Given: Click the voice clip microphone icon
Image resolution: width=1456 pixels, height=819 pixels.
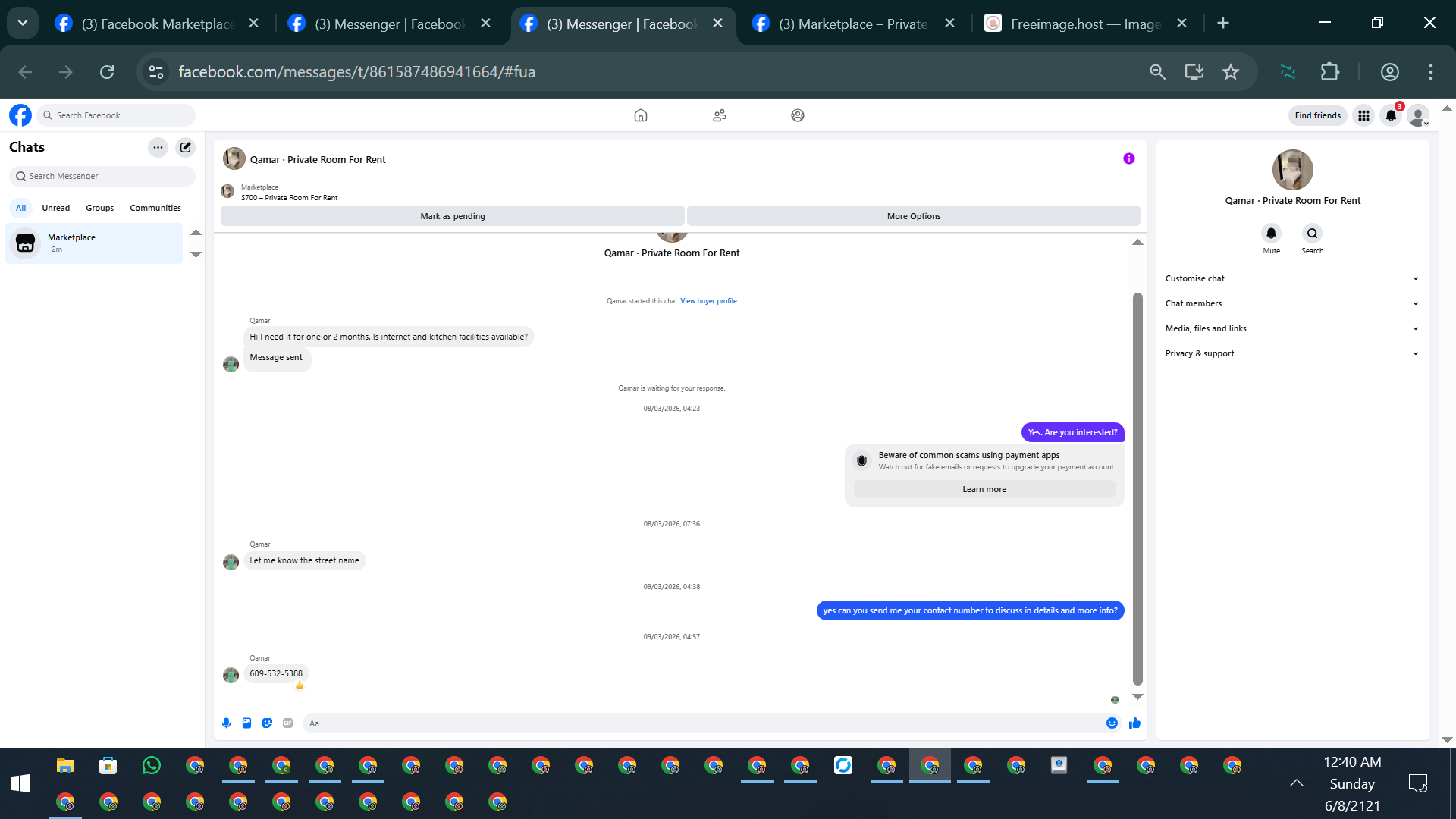Looking at the screenshot, I should [226, 723].
